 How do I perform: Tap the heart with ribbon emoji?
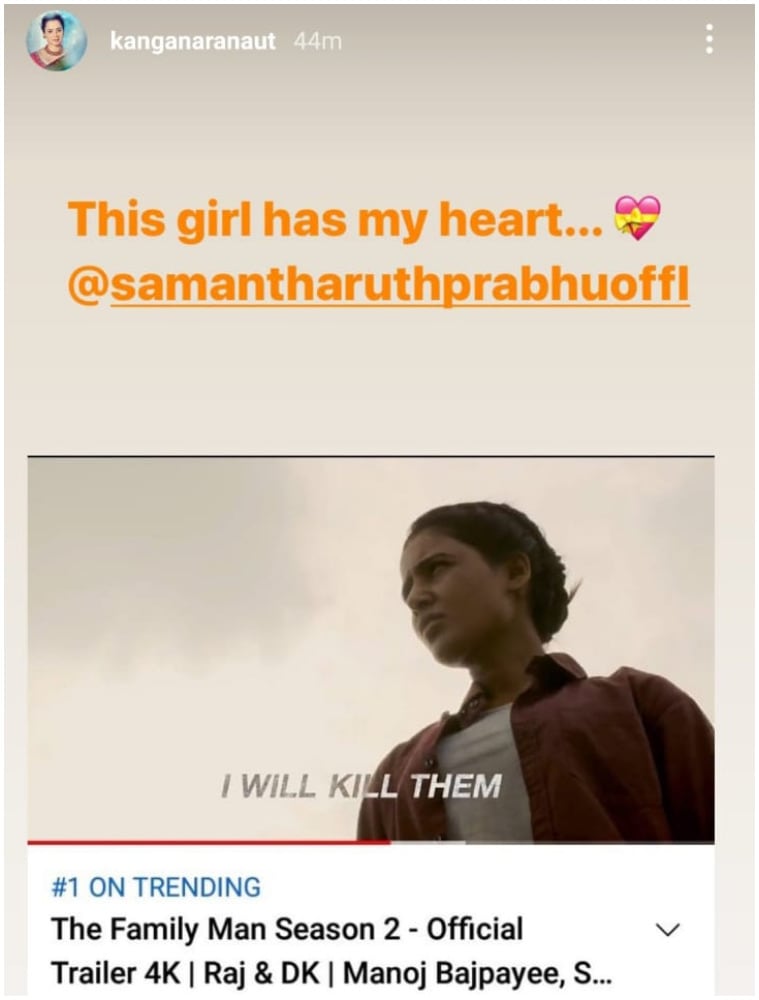[637, 218]
